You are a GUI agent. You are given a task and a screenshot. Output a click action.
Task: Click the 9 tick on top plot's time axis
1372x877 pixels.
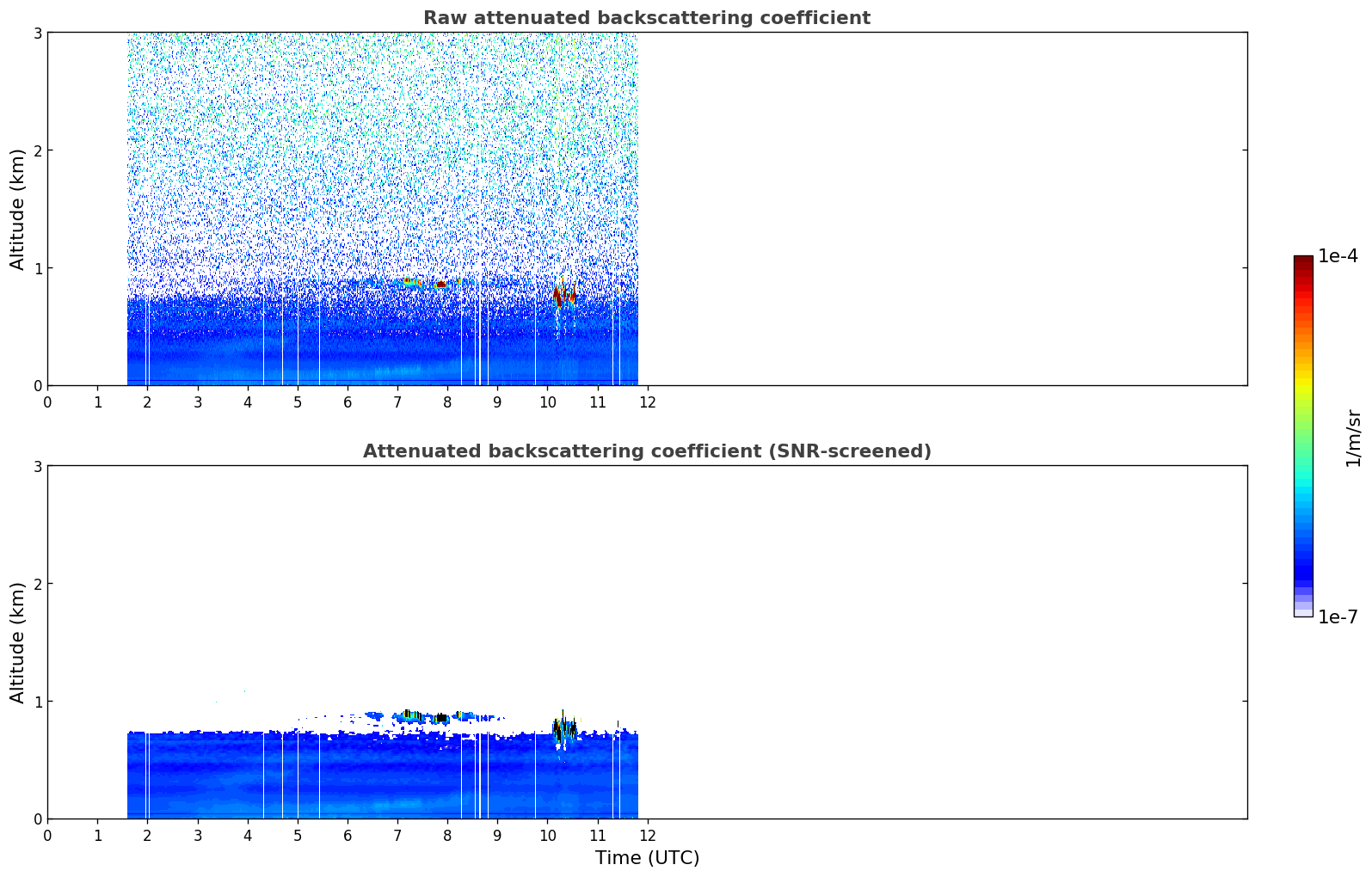[x=497, y=402]
